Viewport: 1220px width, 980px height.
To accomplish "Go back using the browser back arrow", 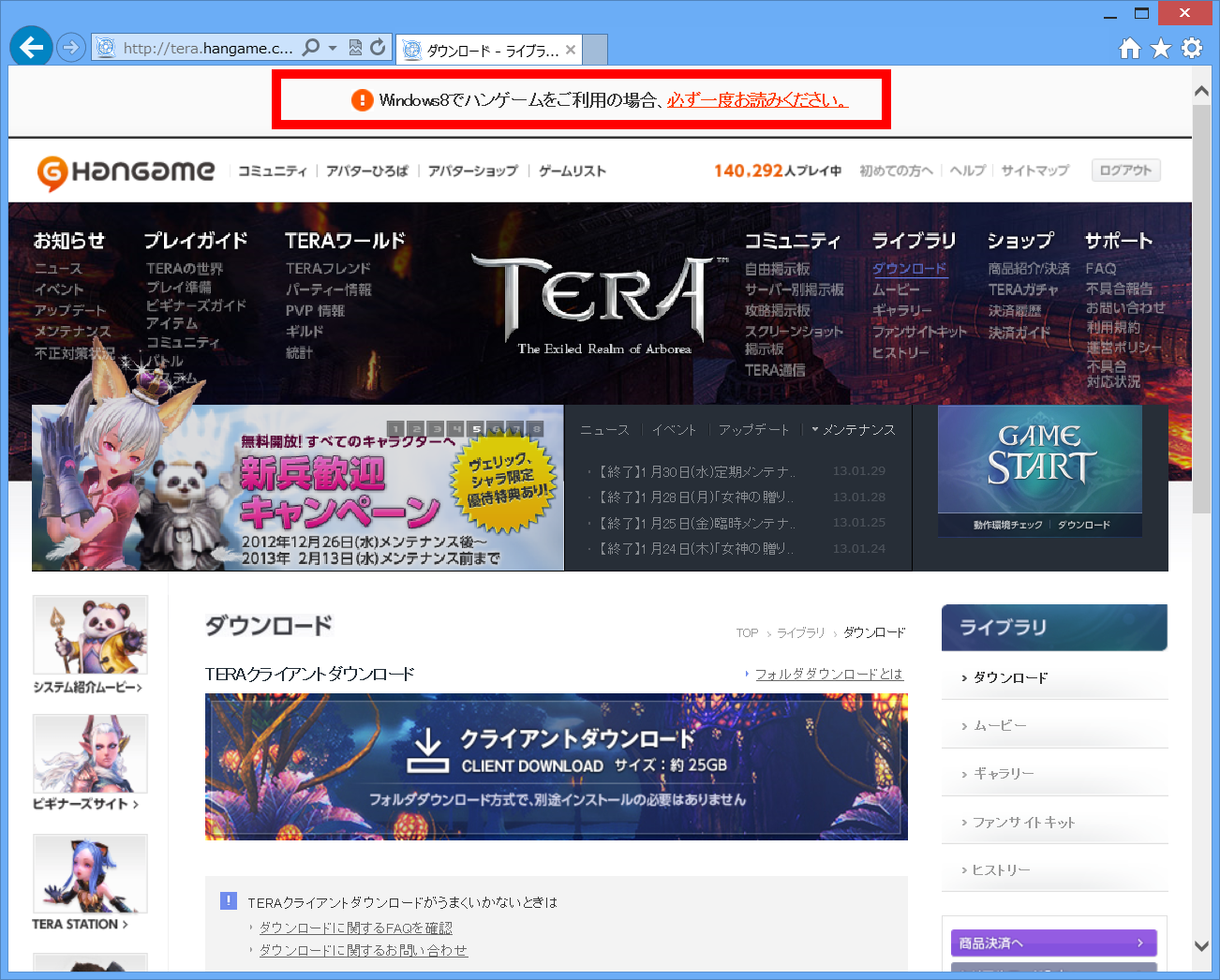I will (x=31, y=47).
